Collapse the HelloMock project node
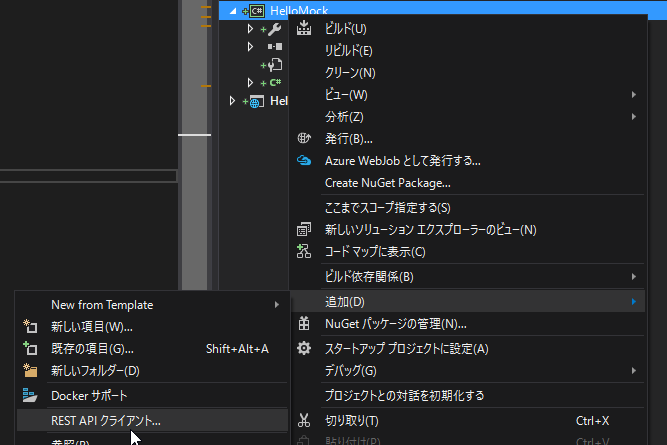667x445 pixels. [233, 11]
